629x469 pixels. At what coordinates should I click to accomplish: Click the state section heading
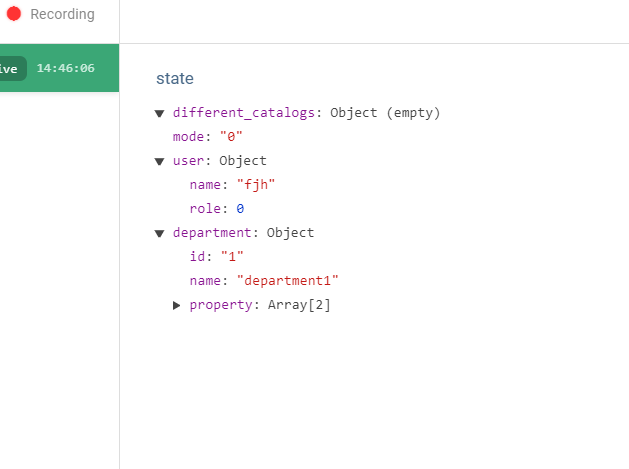point(175,78)
